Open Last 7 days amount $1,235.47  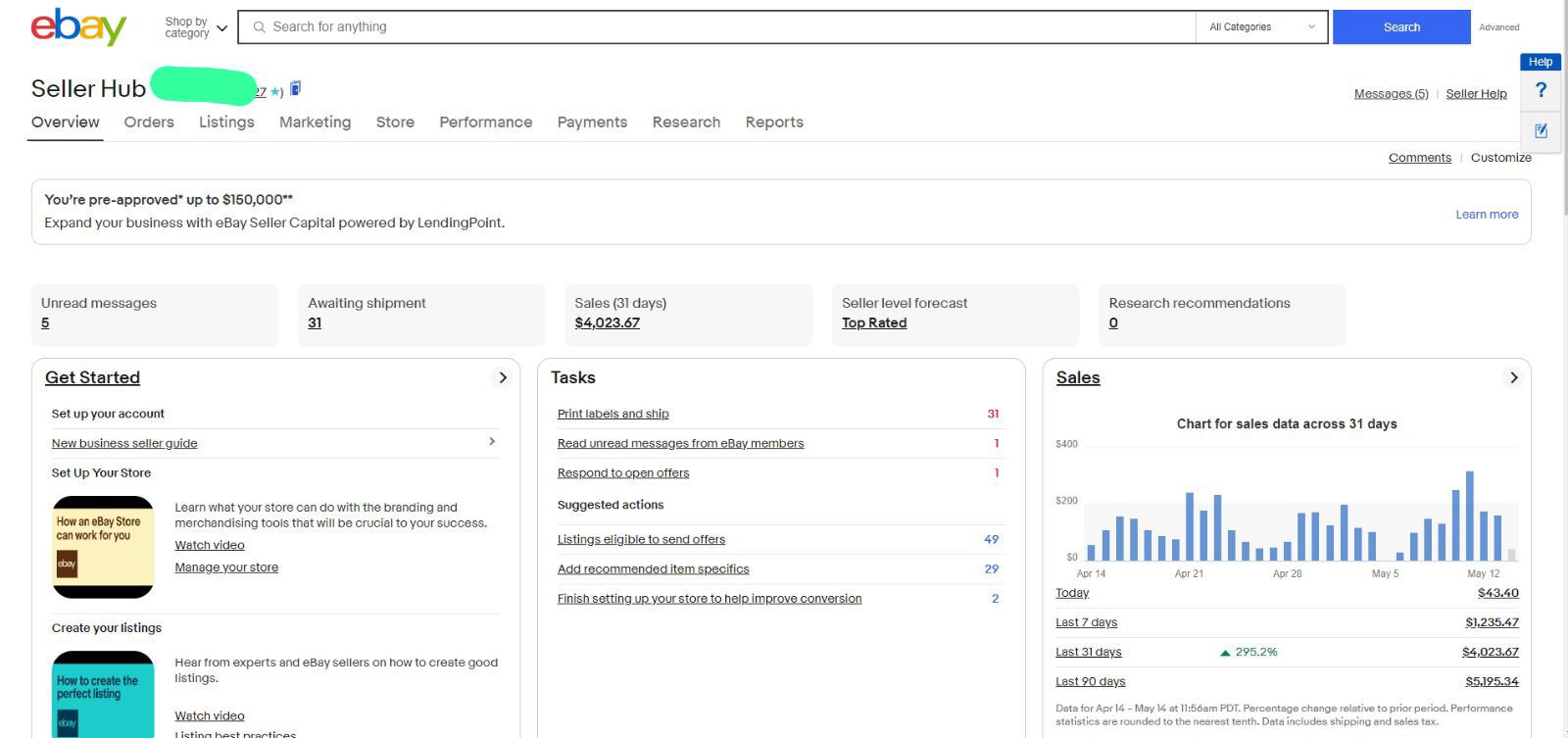(1492, 622)
